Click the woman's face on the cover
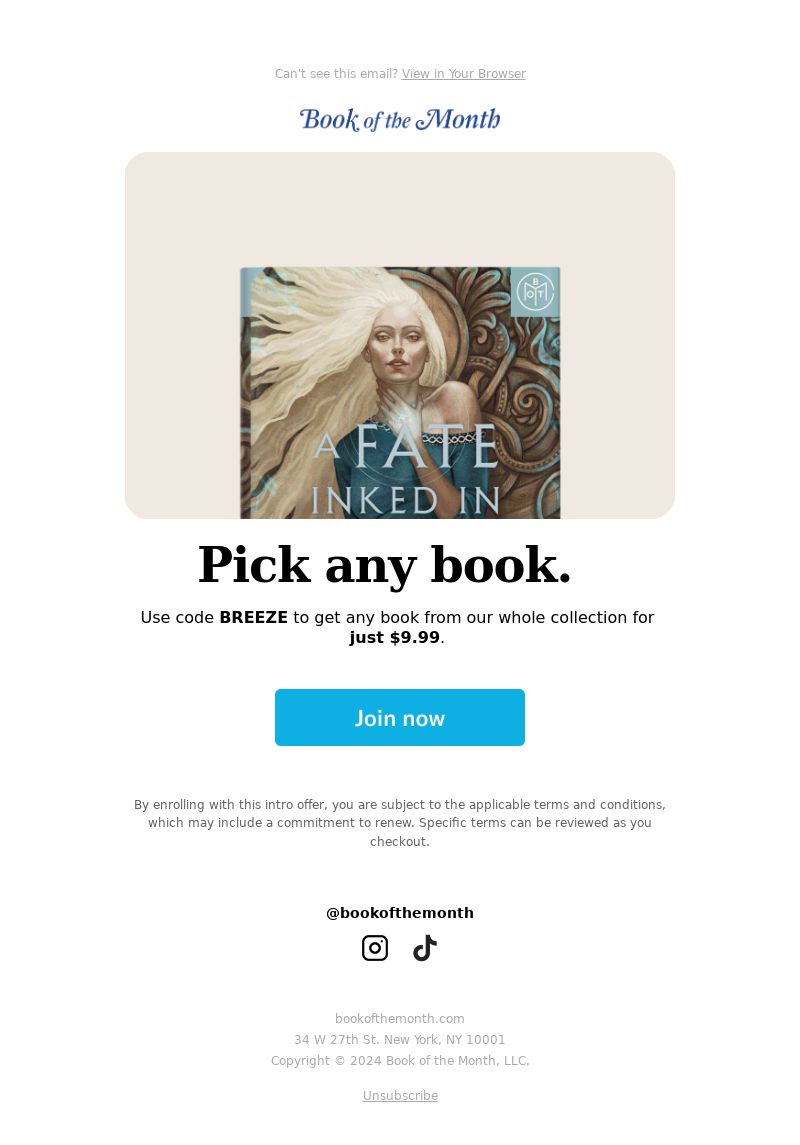The height and width of the screenshot is (1145, 800). (399, 344)
